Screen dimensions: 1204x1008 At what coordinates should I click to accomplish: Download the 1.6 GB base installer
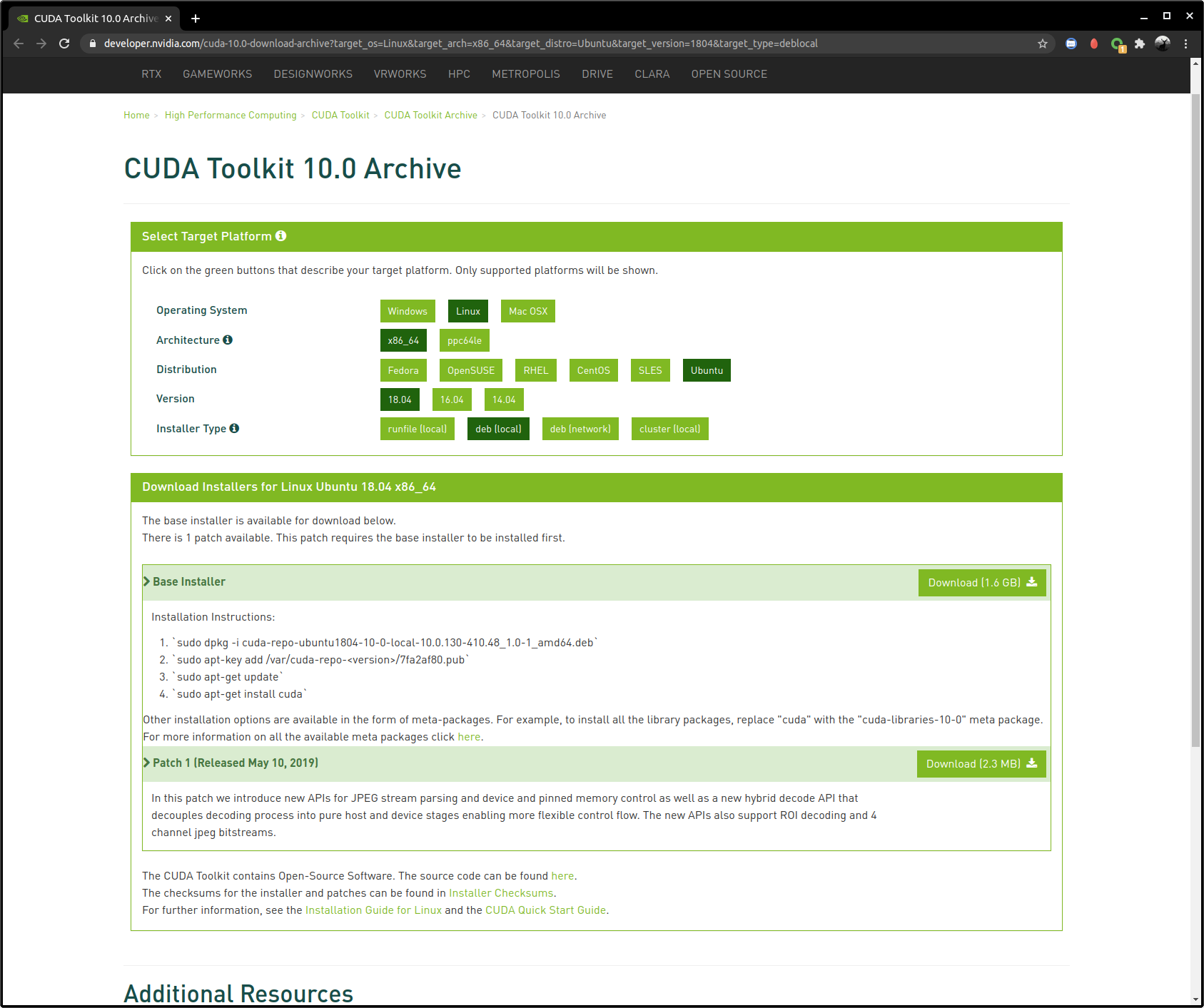point(982,583)
